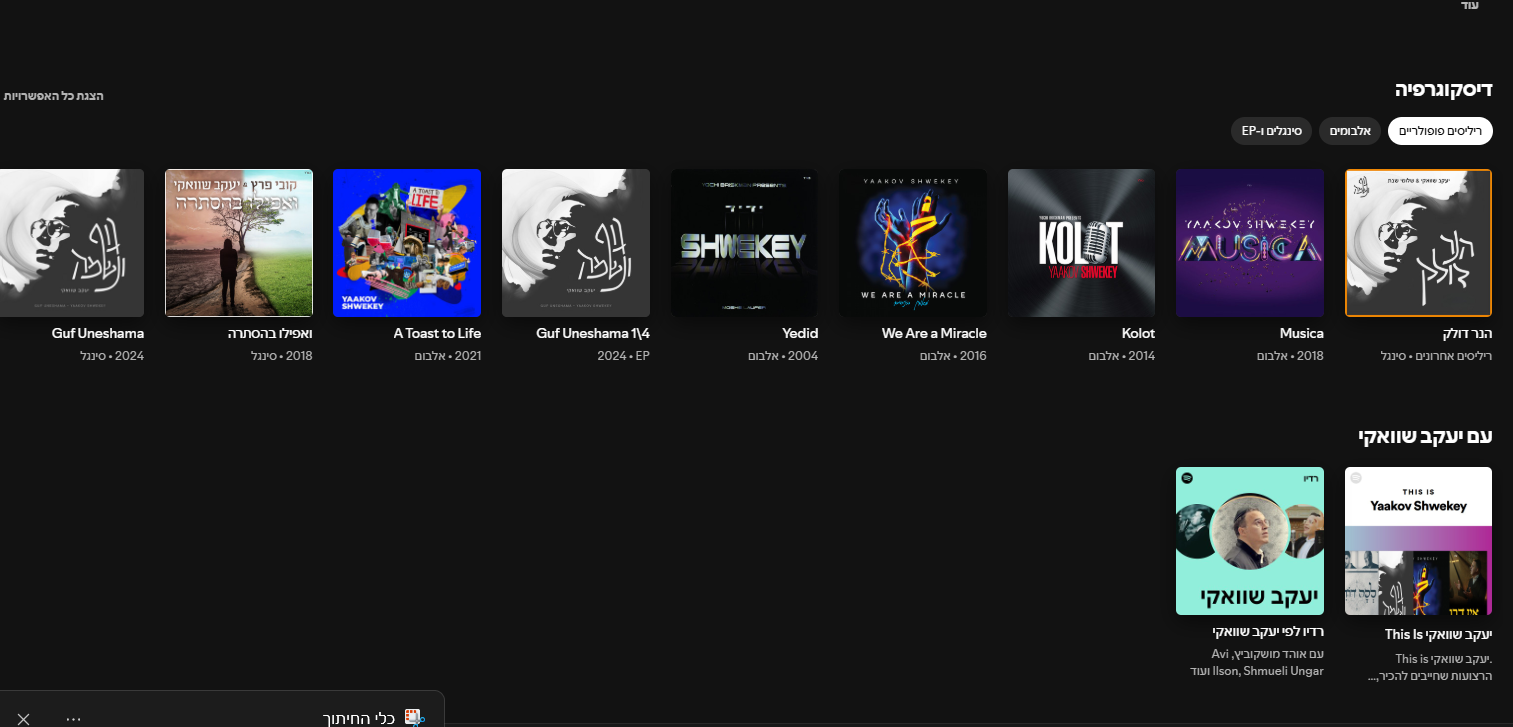Click the "עם יעקב שוואקי" section heading
Screen dimensions: 1513x727
pos(1425,436)
